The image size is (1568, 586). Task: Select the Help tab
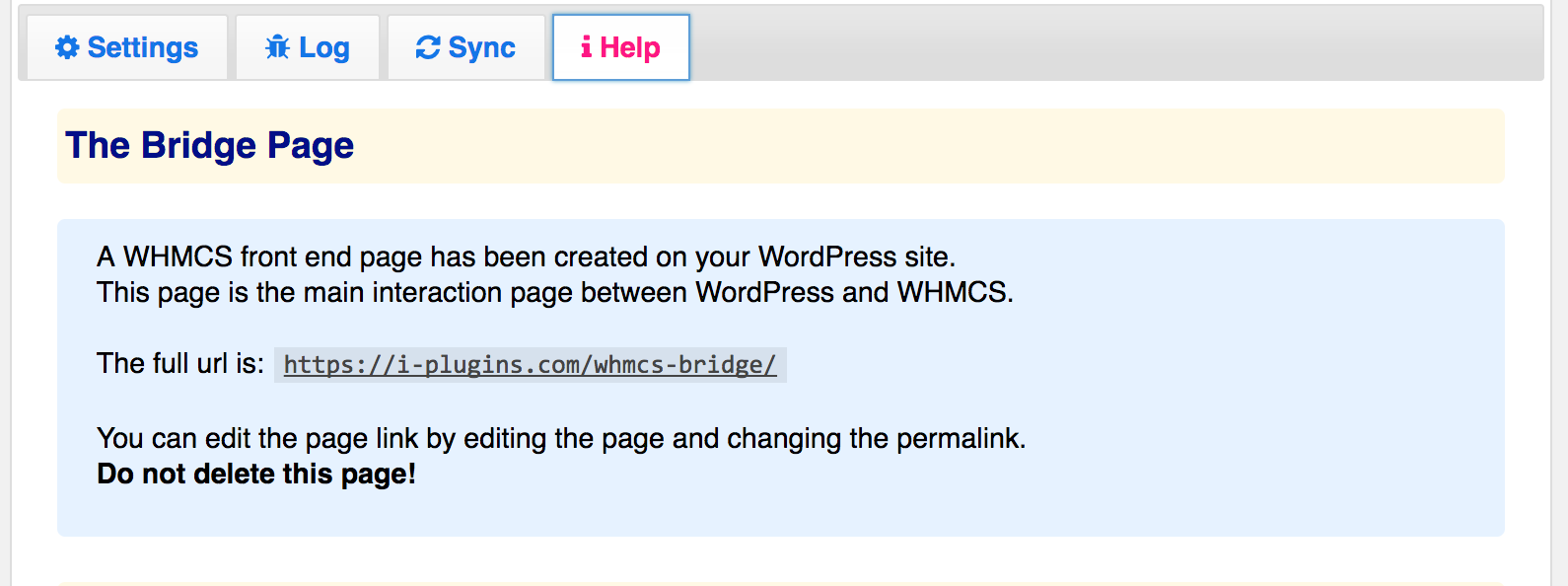621,47
